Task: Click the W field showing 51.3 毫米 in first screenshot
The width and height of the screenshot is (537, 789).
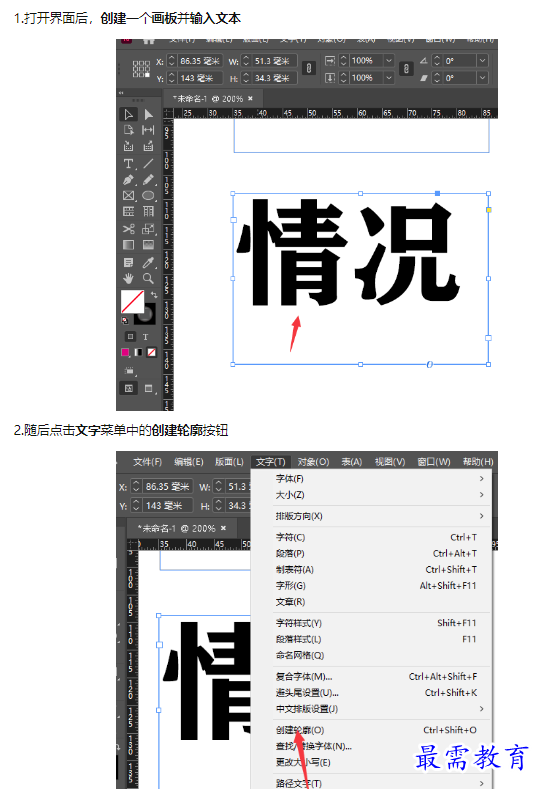Action: click(275, 61)
